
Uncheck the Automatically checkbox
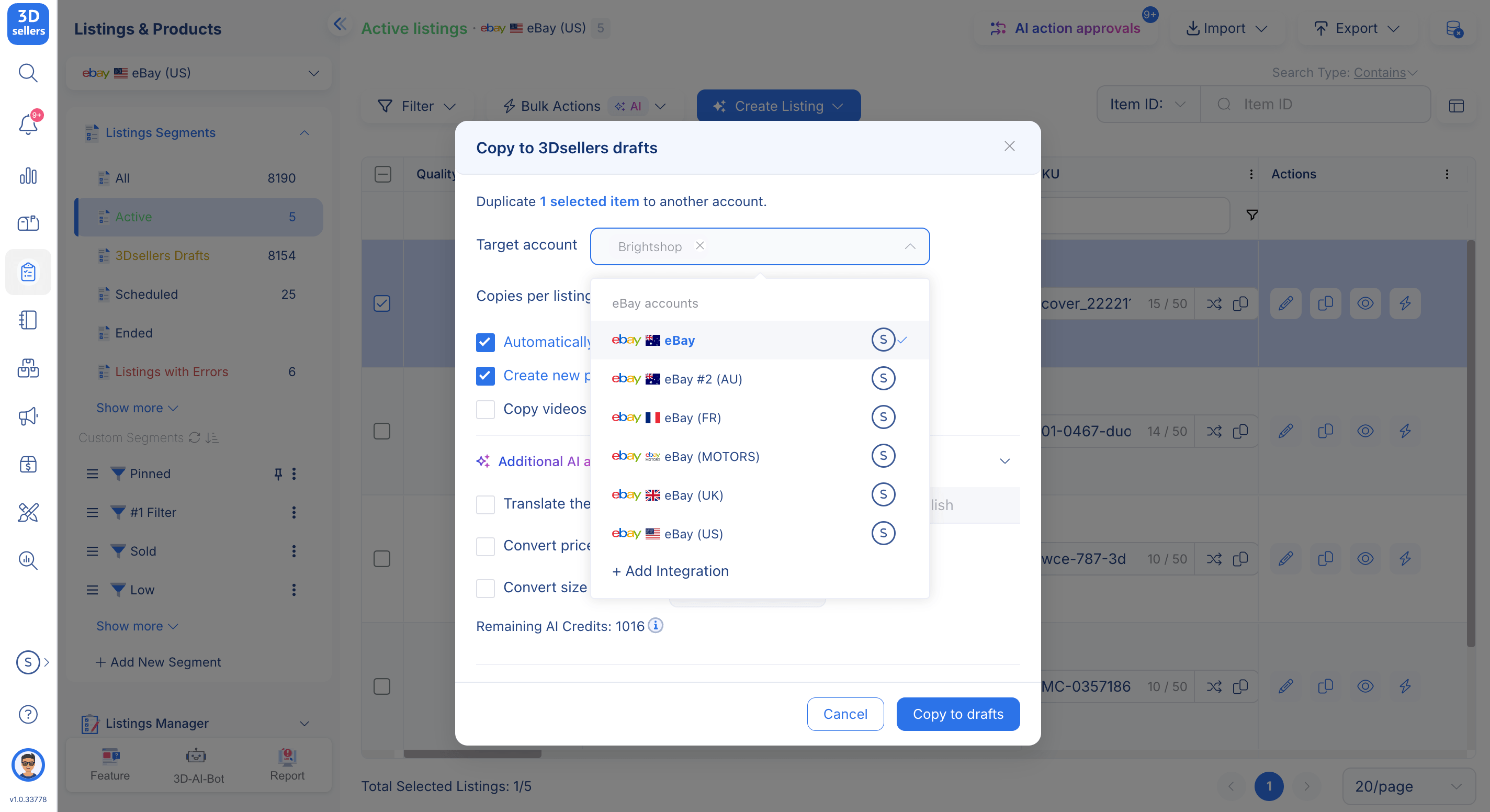click(486, 342)
